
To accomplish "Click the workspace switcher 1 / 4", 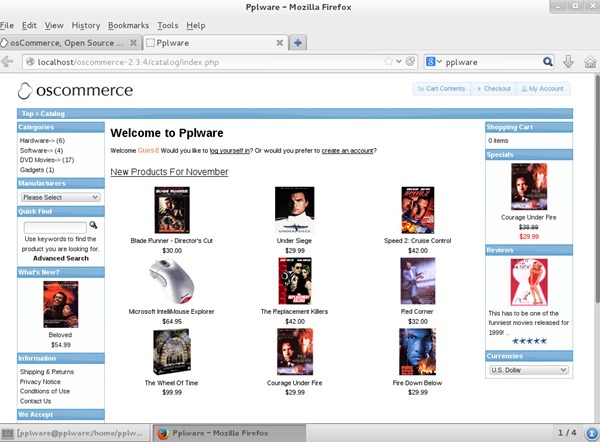I will [x=567, y=433].
